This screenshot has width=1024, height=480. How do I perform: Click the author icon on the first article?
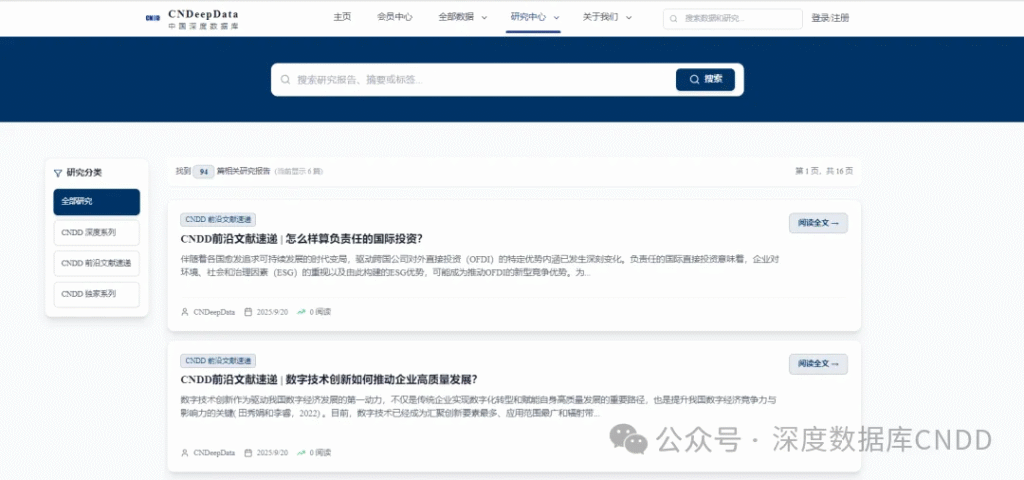pos(185,312)
